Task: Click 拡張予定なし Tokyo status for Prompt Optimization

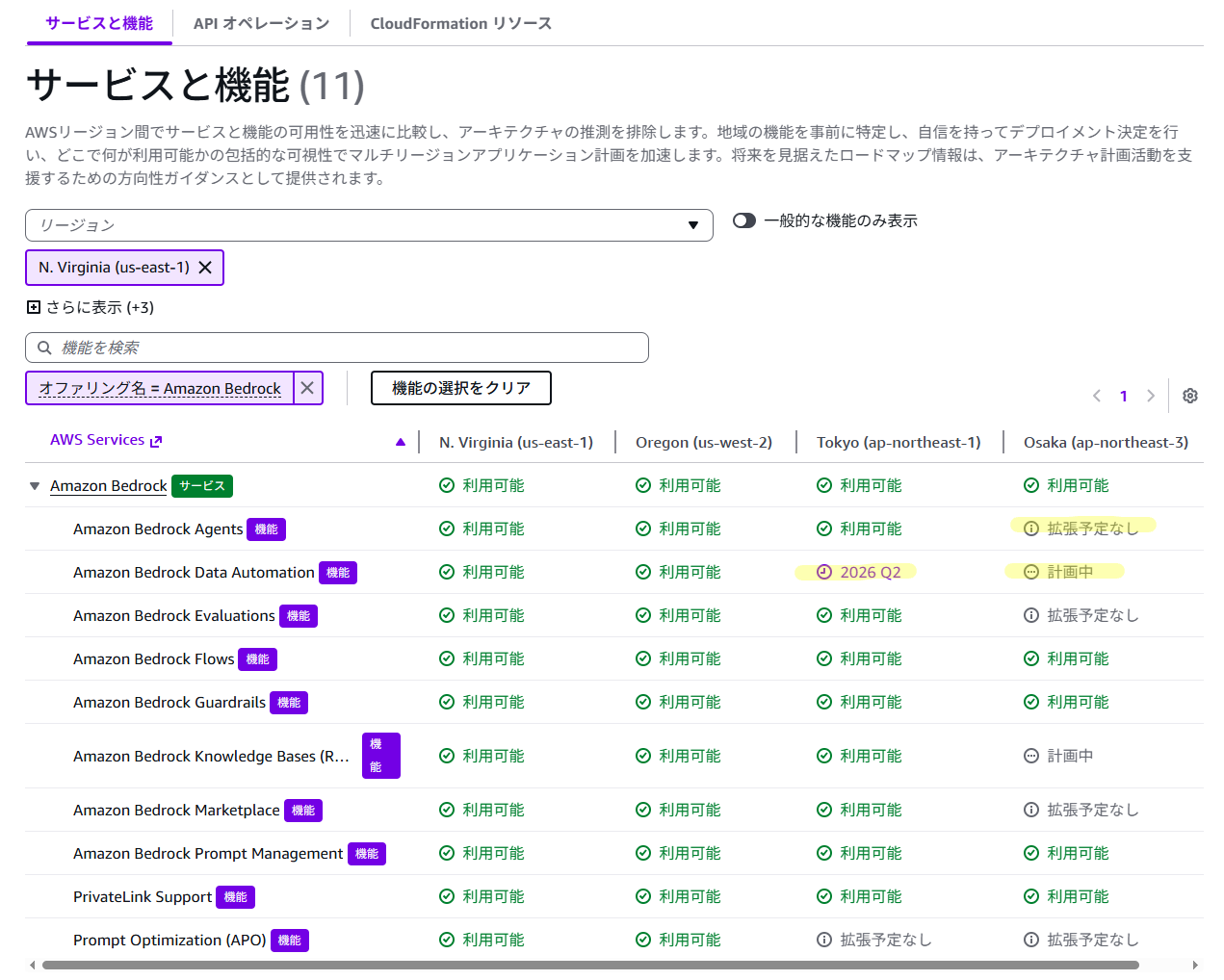Action: click(874, 941)
